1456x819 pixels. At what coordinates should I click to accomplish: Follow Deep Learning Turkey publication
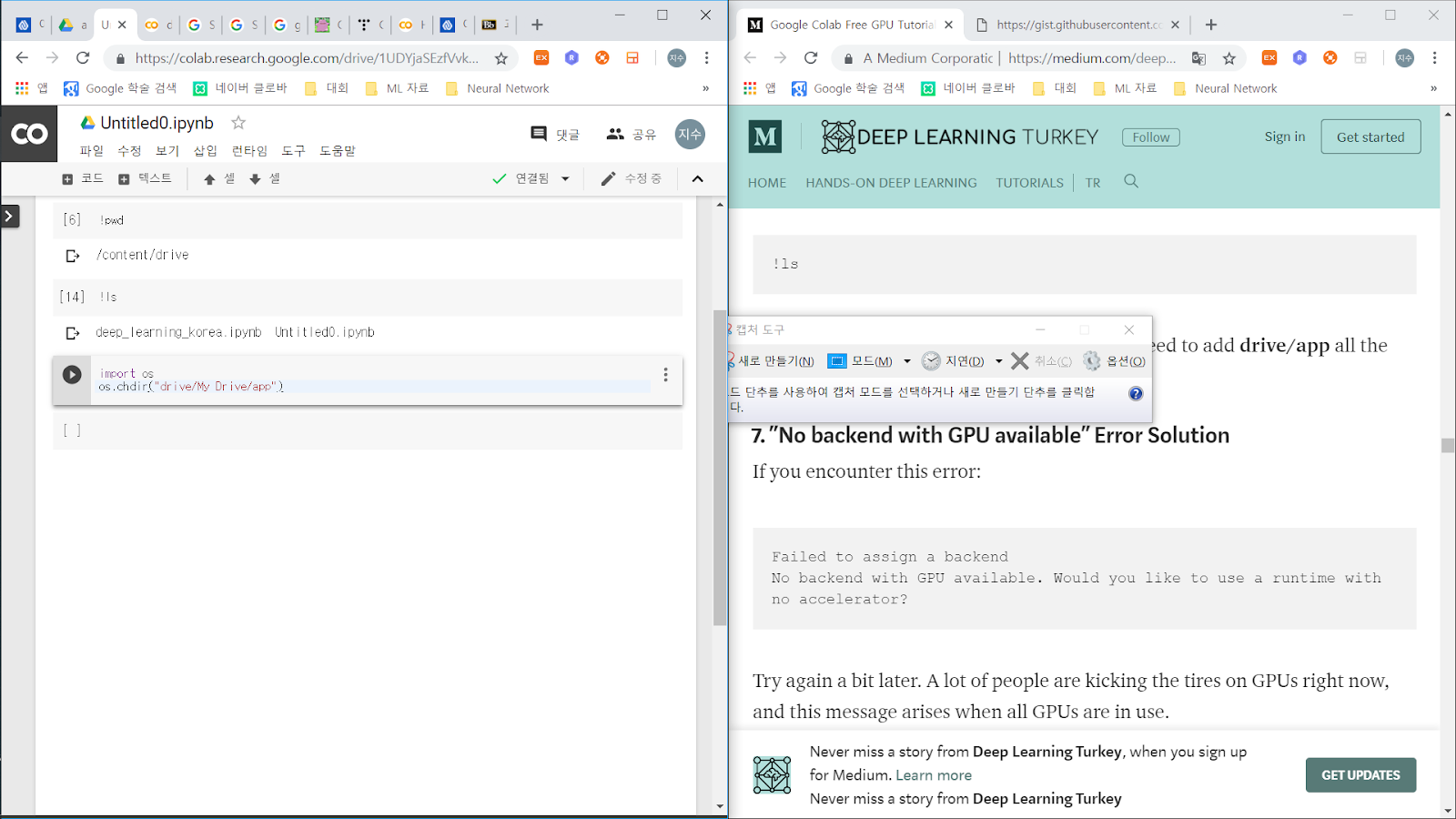[x=1151, y=137]
